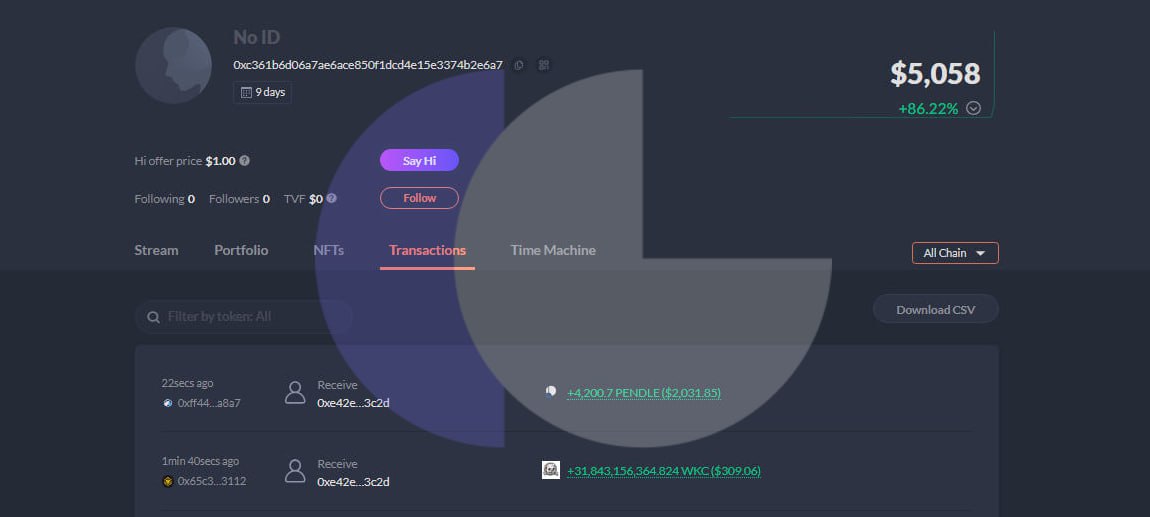This screenshot has height=517, width=1150.
Task: Switch to the Portfolio tab
Action: click(x=241, y=250)
